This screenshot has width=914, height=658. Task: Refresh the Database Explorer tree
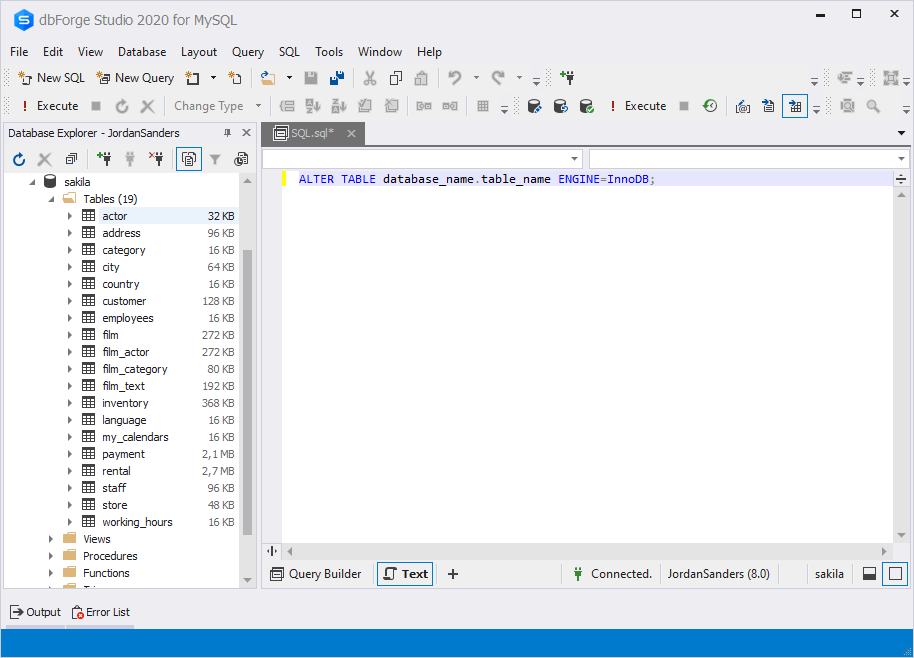[x=19, y=159]
